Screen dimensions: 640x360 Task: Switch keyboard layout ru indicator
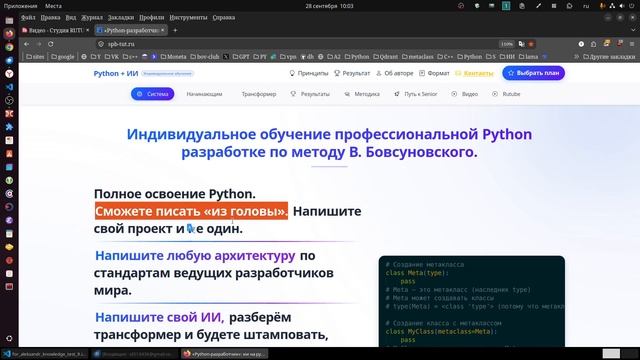tap(586, 6)
